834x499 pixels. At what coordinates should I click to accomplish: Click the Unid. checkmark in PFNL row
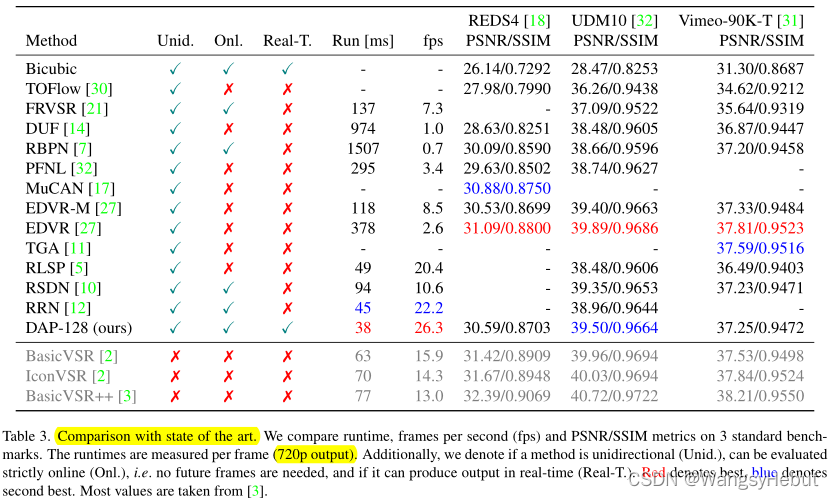coord(175,169)
